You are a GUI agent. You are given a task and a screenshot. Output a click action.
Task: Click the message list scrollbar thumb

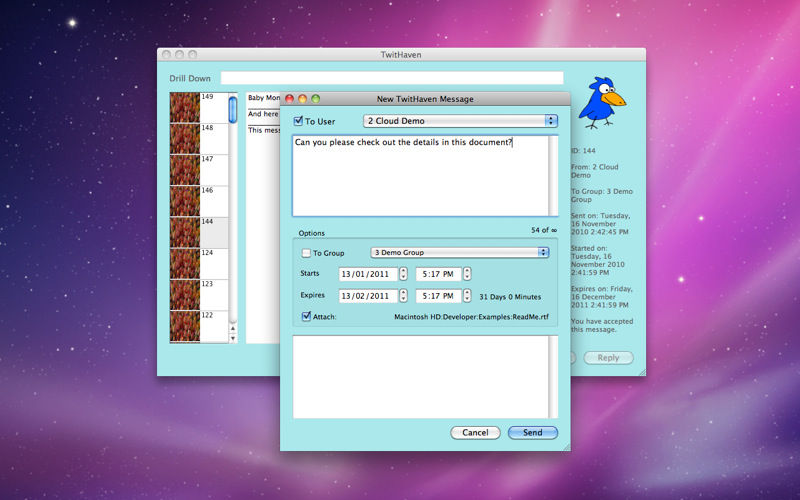[233, 110]
